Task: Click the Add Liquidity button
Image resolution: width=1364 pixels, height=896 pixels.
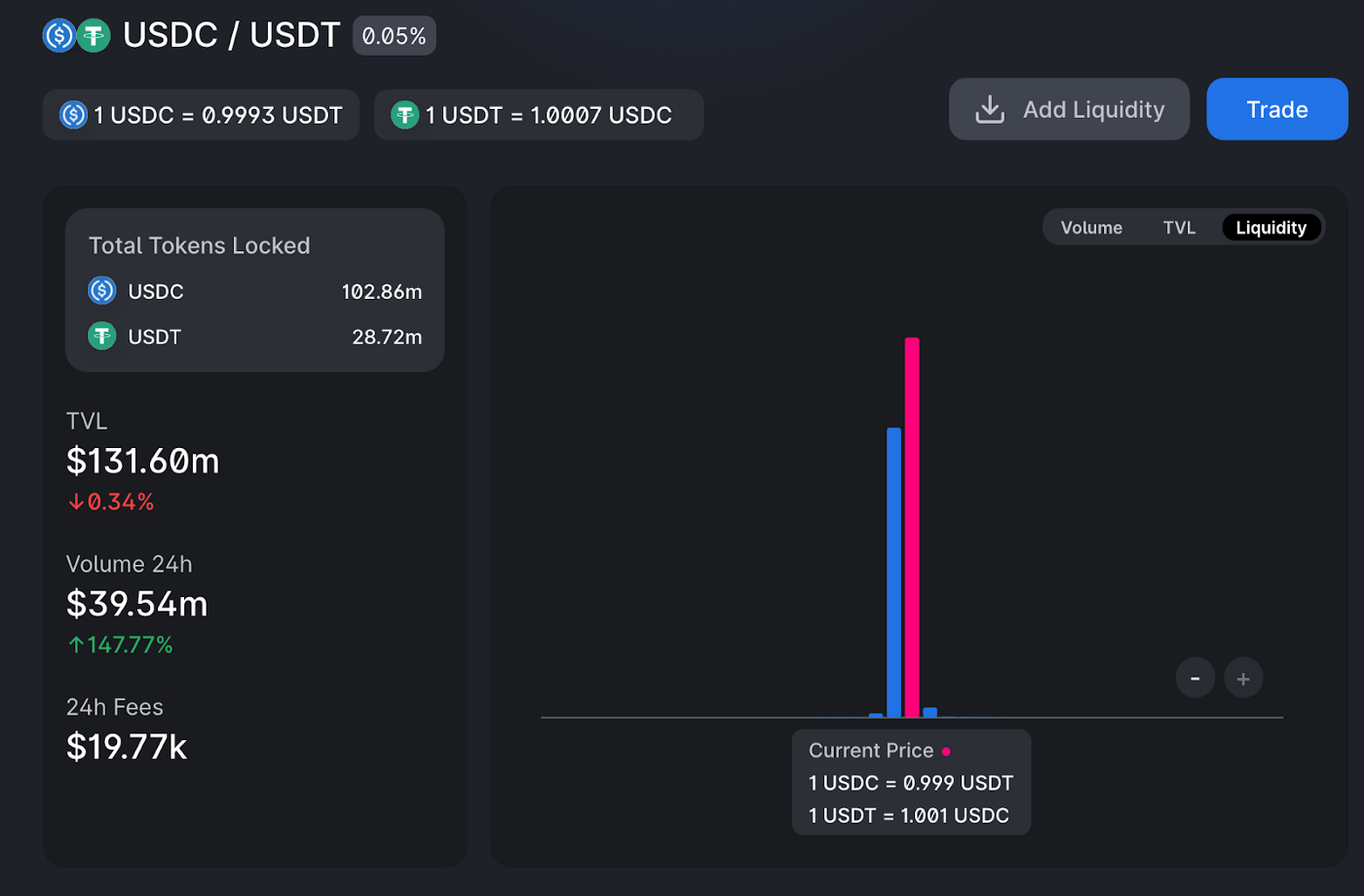Action: pos(1069,109)
